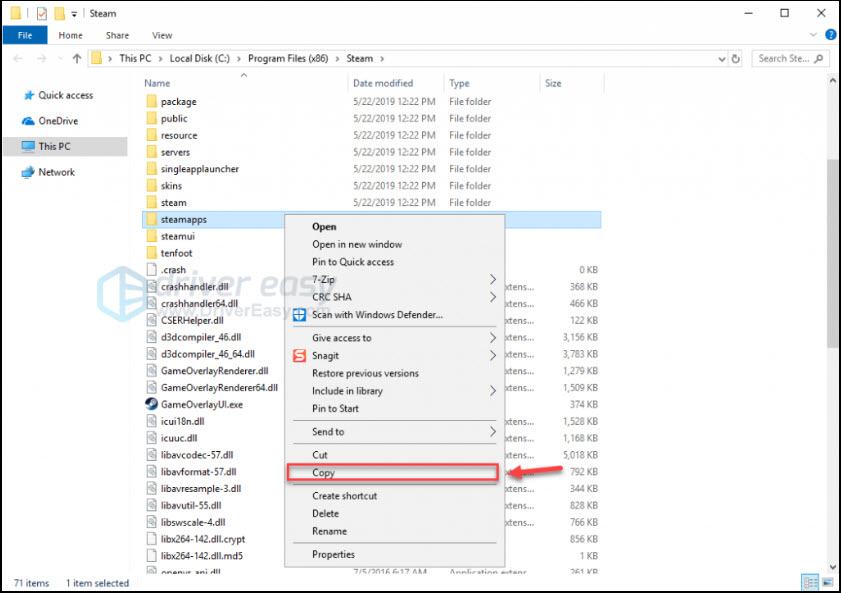
Task: Click the Up directory arrow
Action: pos(77,58)
